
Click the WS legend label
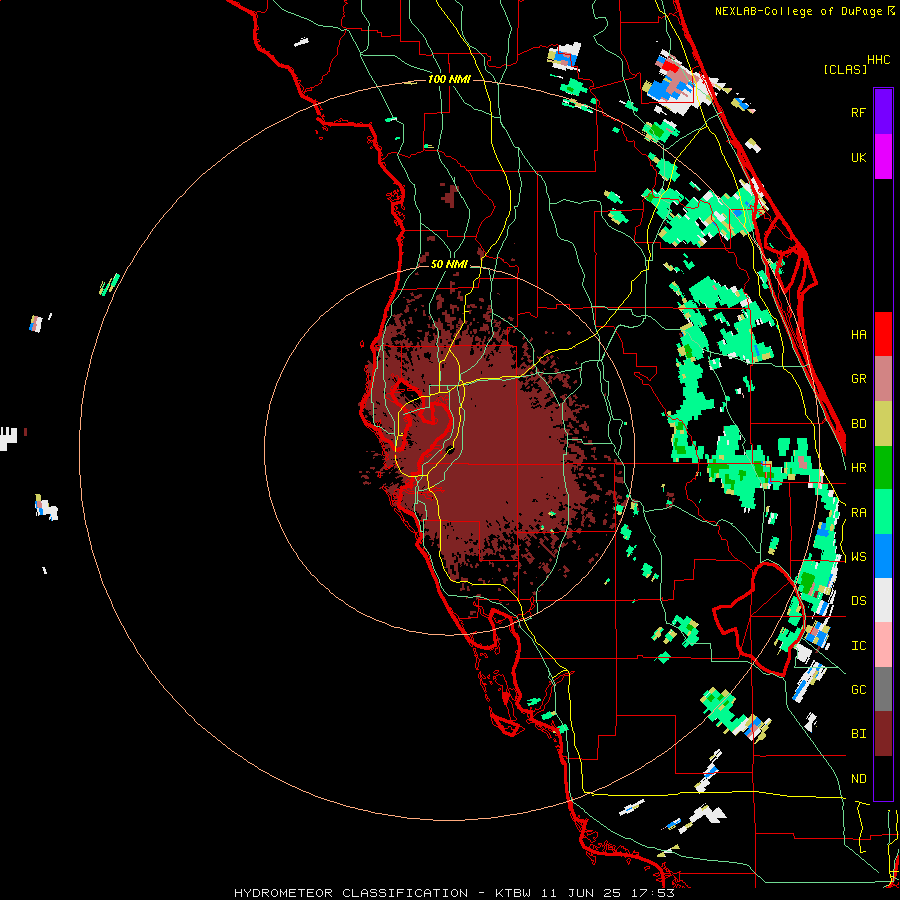[858, 556]
